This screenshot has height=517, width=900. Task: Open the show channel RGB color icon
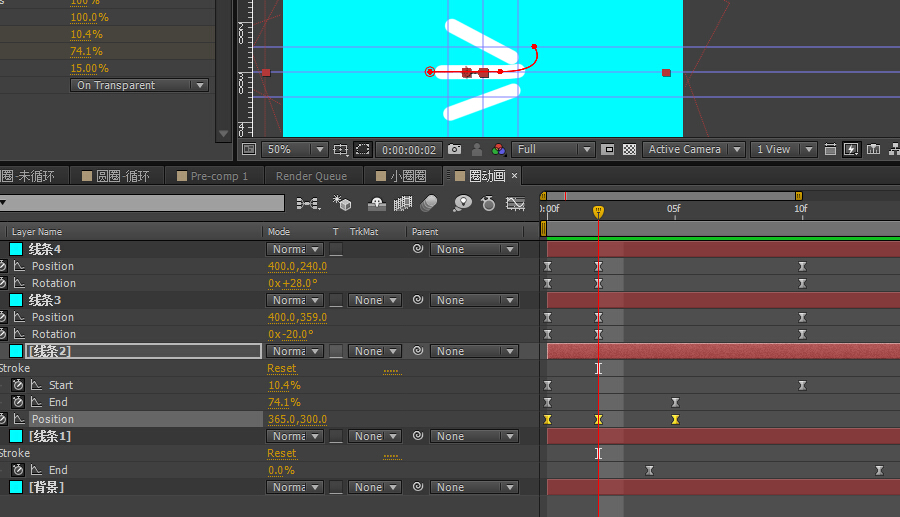pos(498,150)
